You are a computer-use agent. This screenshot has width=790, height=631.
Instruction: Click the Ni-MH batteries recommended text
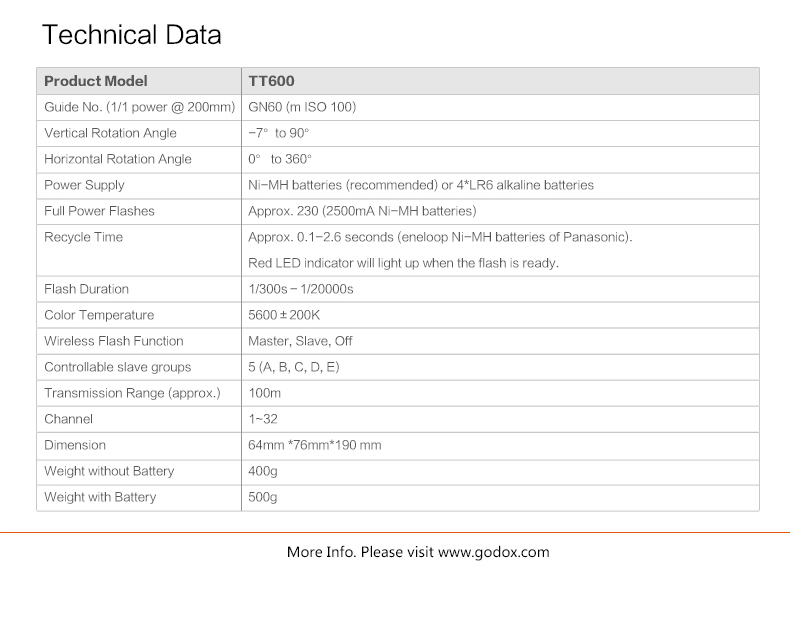click(343, 185)
